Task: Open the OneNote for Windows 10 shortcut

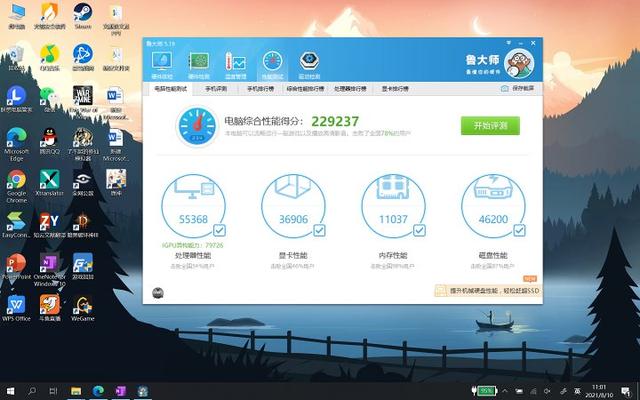Action: [49, 269]
